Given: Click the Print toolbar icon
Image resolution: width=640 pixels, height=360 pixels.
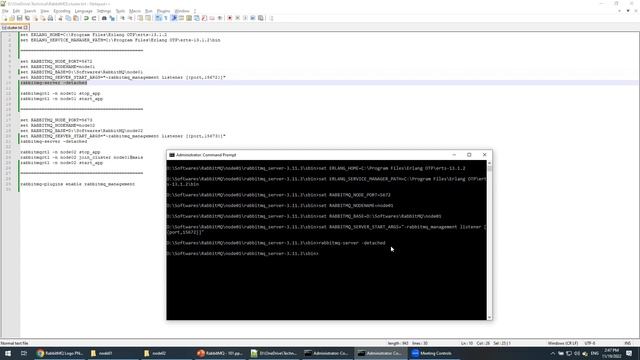Looking at the screenshot, I should tap(50, 18).
